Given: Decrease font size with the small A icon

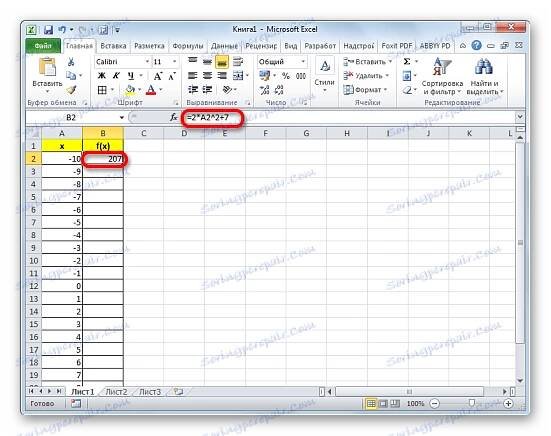Looking at the screenshot, I should [x=172, y=76].
